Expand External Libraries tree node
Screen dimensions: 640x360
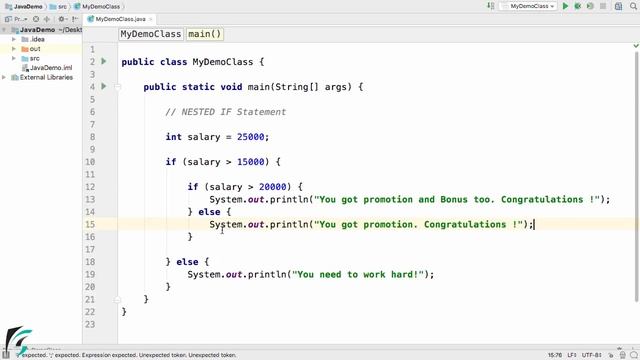pyautogui.click(x=4, y=77)
